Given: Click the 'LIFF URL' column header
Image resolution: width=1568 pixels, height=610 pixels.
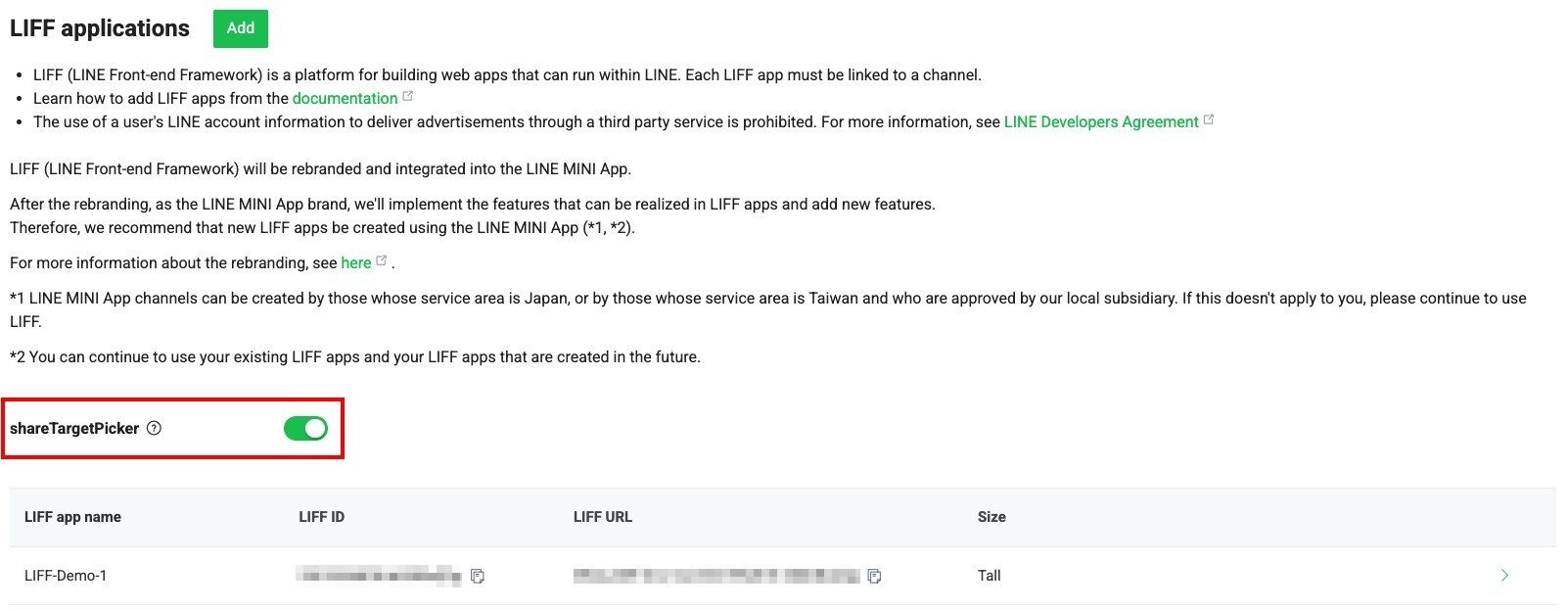Looking at the screenshot, I should pos(602,517).
